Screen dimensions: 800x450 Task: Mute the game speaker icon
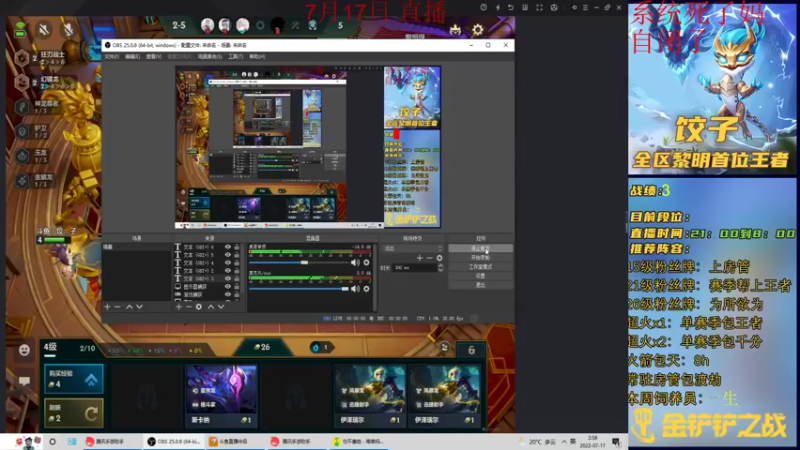(44, 30)
